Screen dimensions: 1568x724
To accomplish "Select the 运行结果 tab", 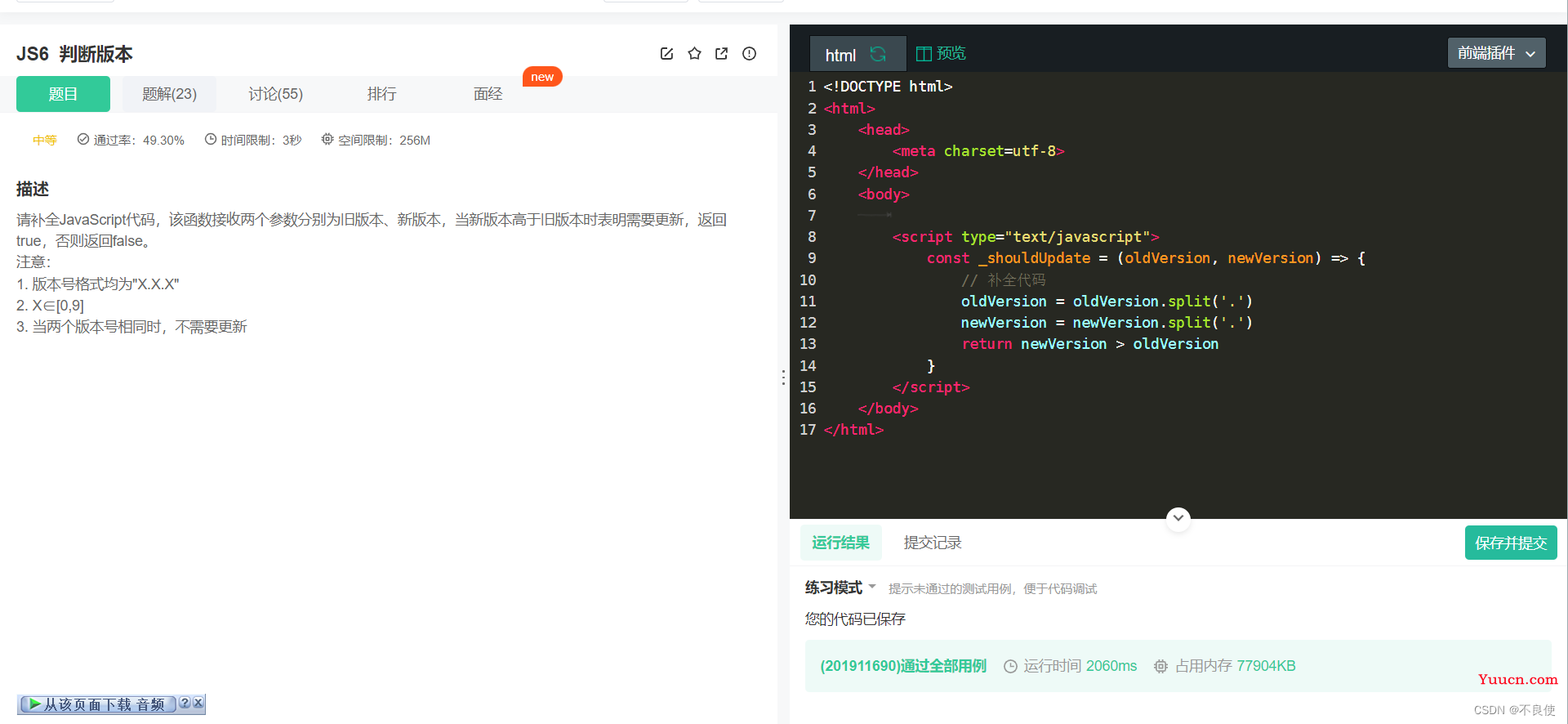I will pyautogui.click(x=840, y=543).
